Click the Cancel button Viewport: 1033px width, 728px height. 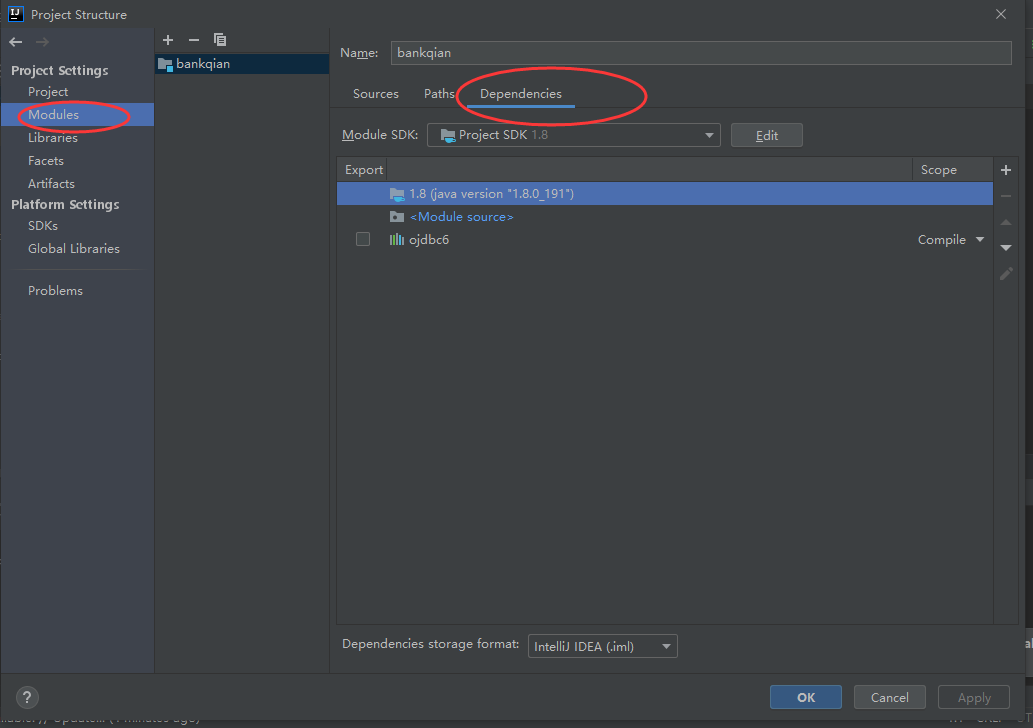pos(889,697)
